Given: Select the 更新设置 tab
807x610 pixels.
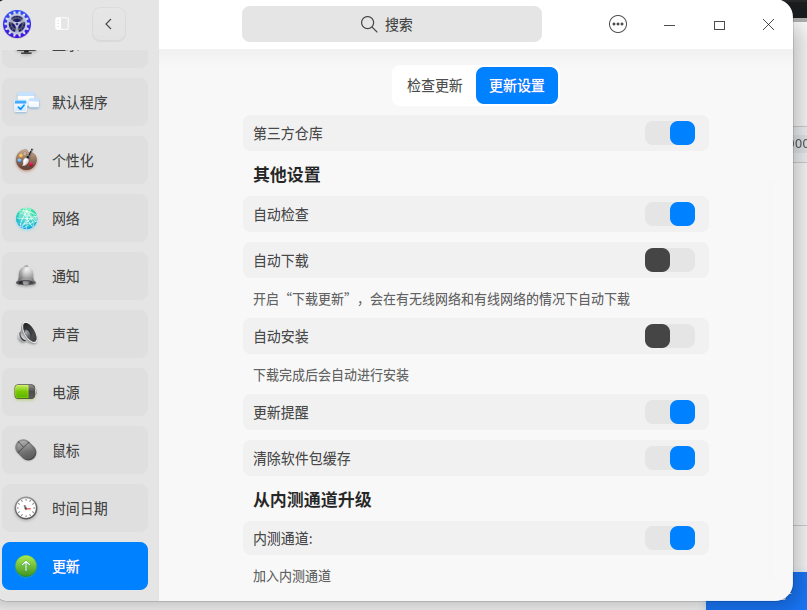Looking at the screenshot, I should tap(517, 85).
